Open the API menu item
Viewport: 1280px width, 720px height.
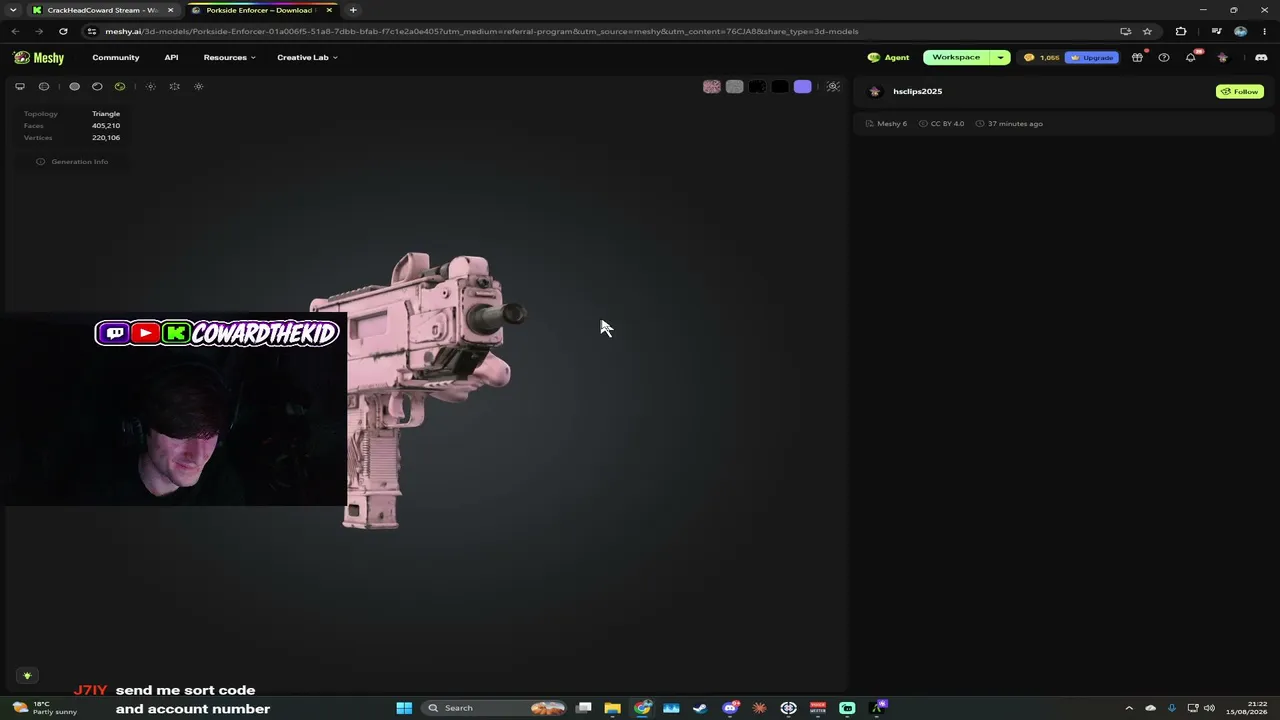tap(171, 58)
